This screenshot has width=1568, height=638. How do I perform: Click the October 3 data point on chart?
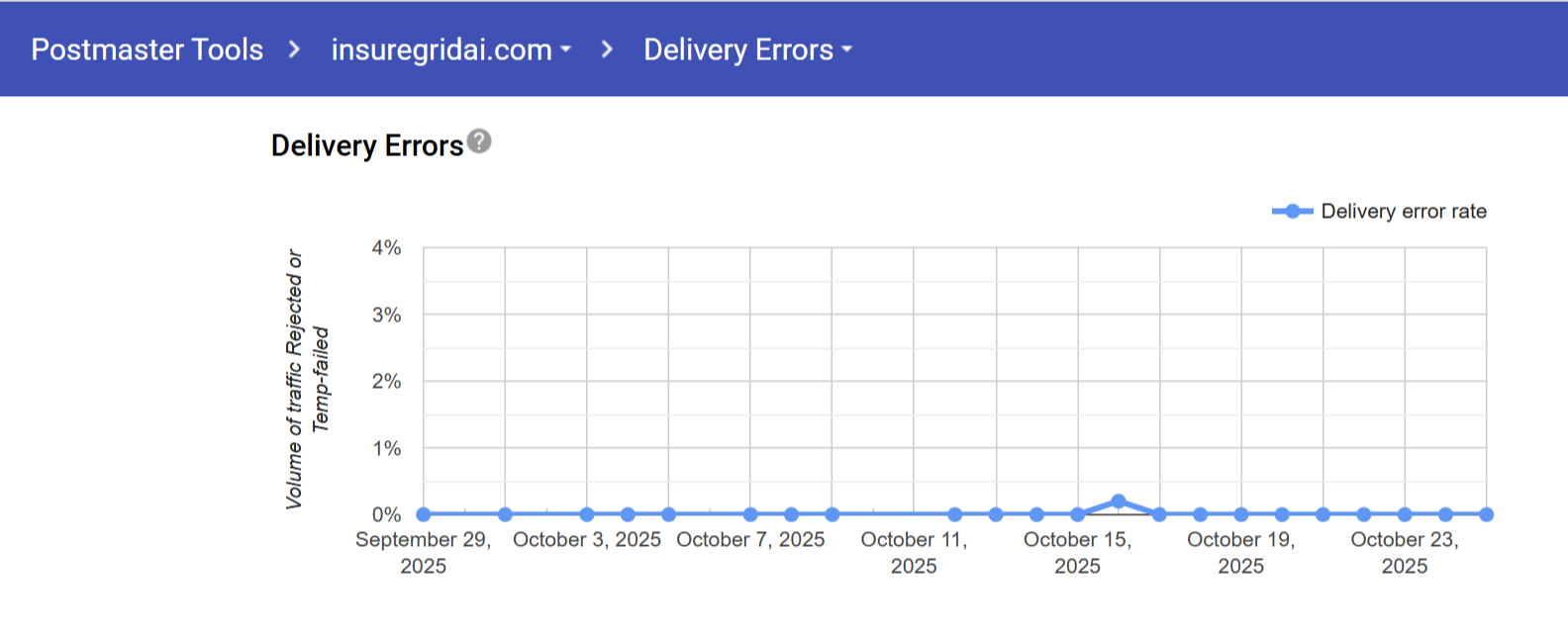587,514
